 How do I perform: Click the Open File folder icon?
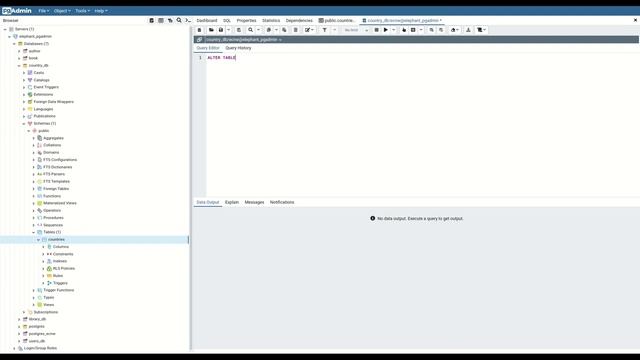[211, 30]
